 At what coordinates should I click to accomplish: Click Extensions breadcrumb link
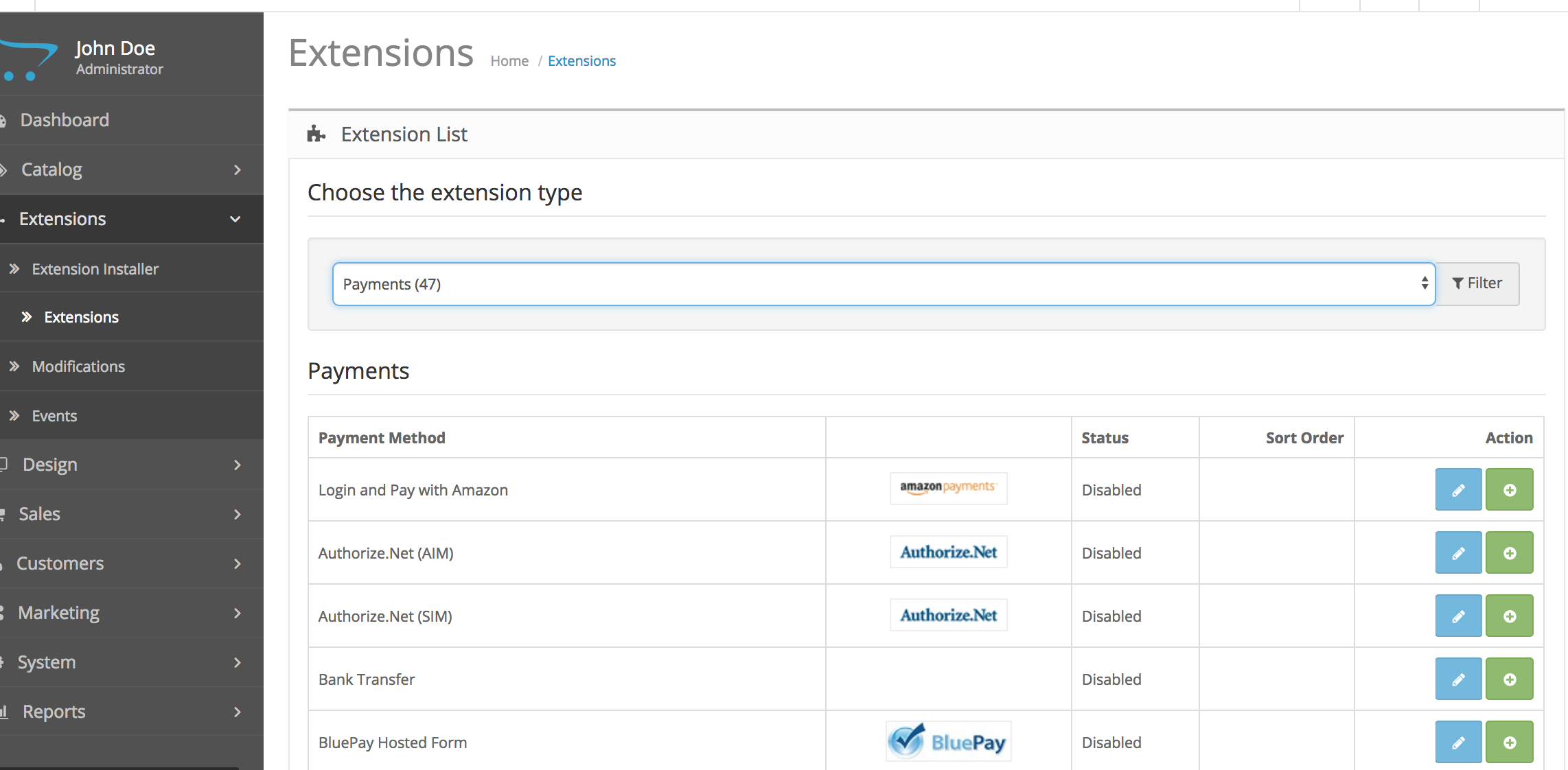[581, 61]
